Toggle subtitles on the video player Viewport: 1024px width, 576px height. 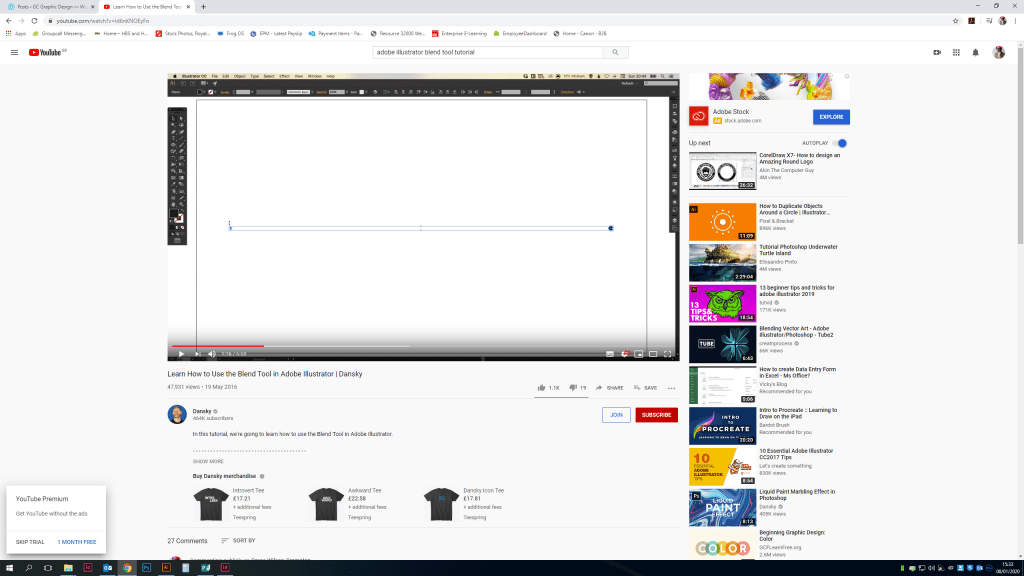(609, 353)
